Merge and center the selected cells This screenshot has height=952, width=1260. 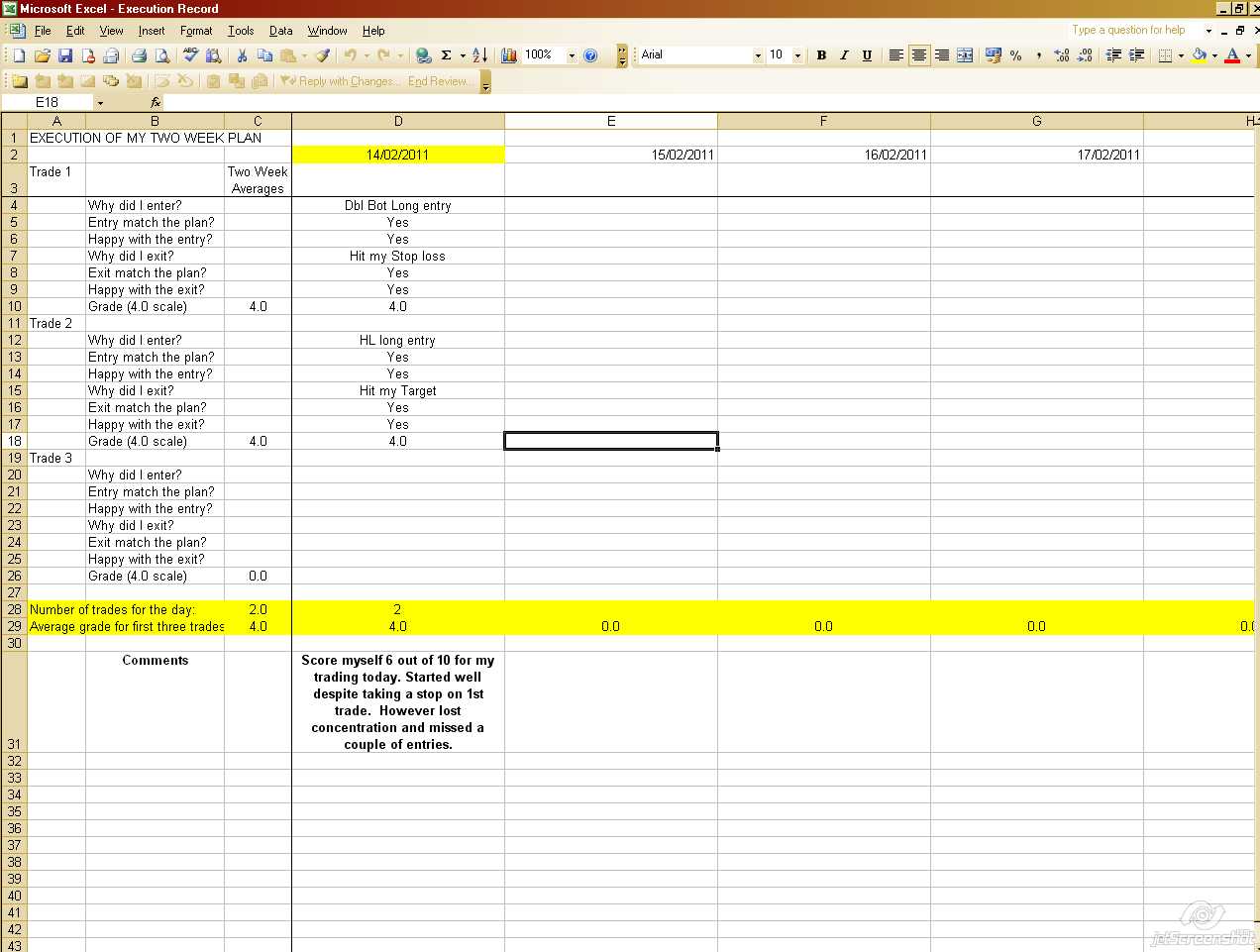click(x=965, y=55)
